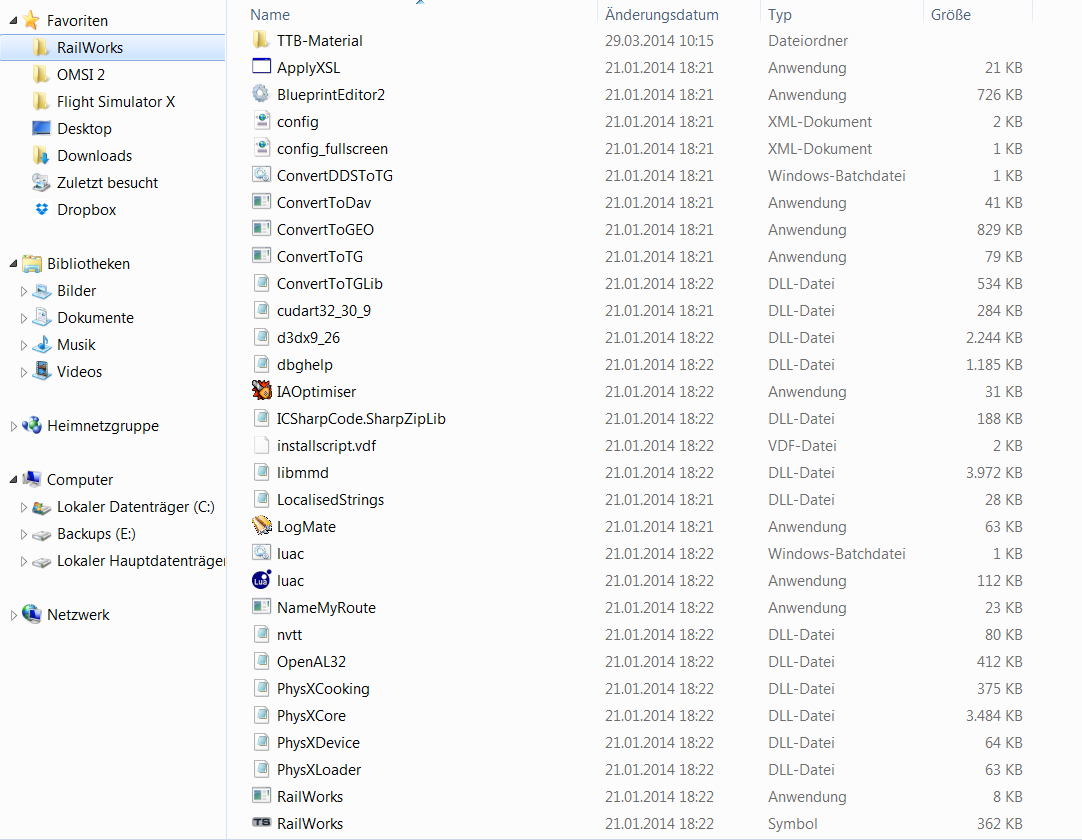Select the IAOptimiser application icon
The height and width of the screenshot is (840, 1082).
(x=261, y=391)
